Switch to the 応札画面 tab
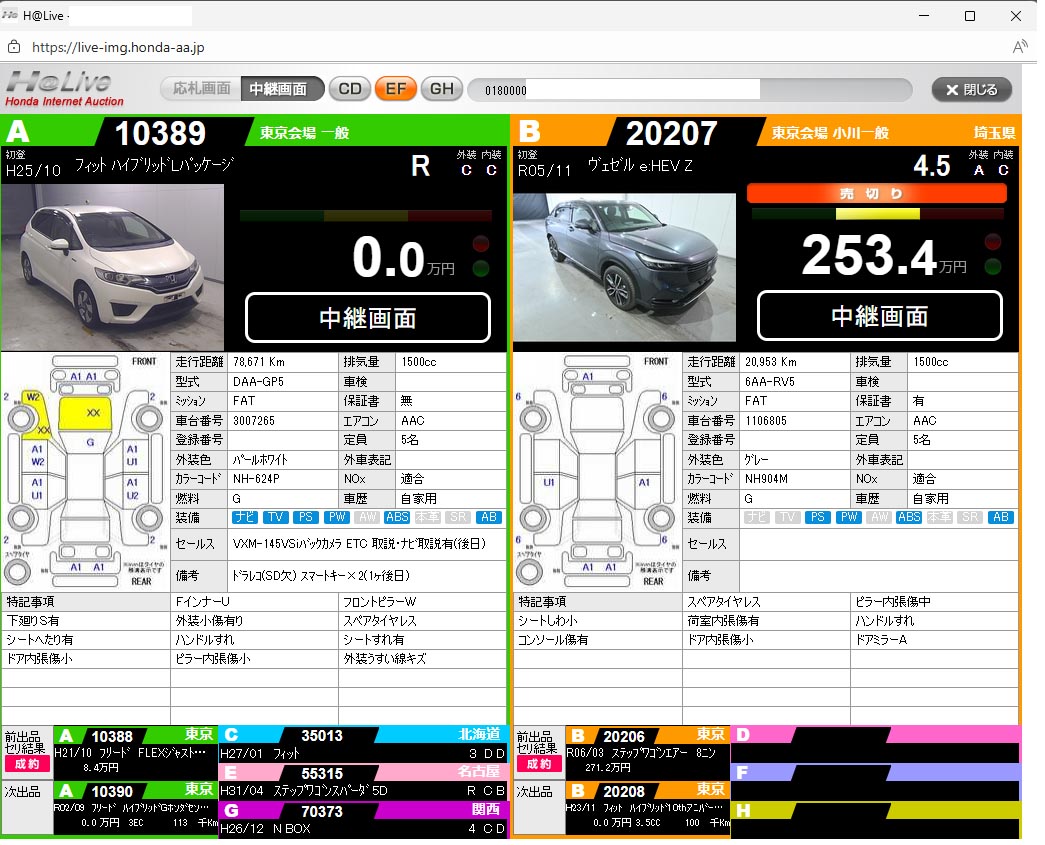 click(x=201, y=89)
